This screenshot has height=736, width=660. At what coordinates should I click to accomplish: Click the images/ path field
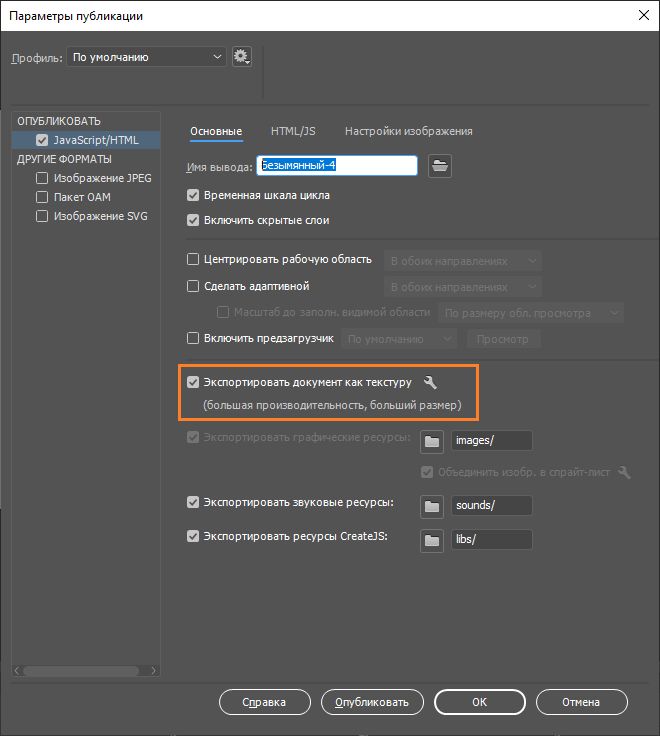[491, 441]
